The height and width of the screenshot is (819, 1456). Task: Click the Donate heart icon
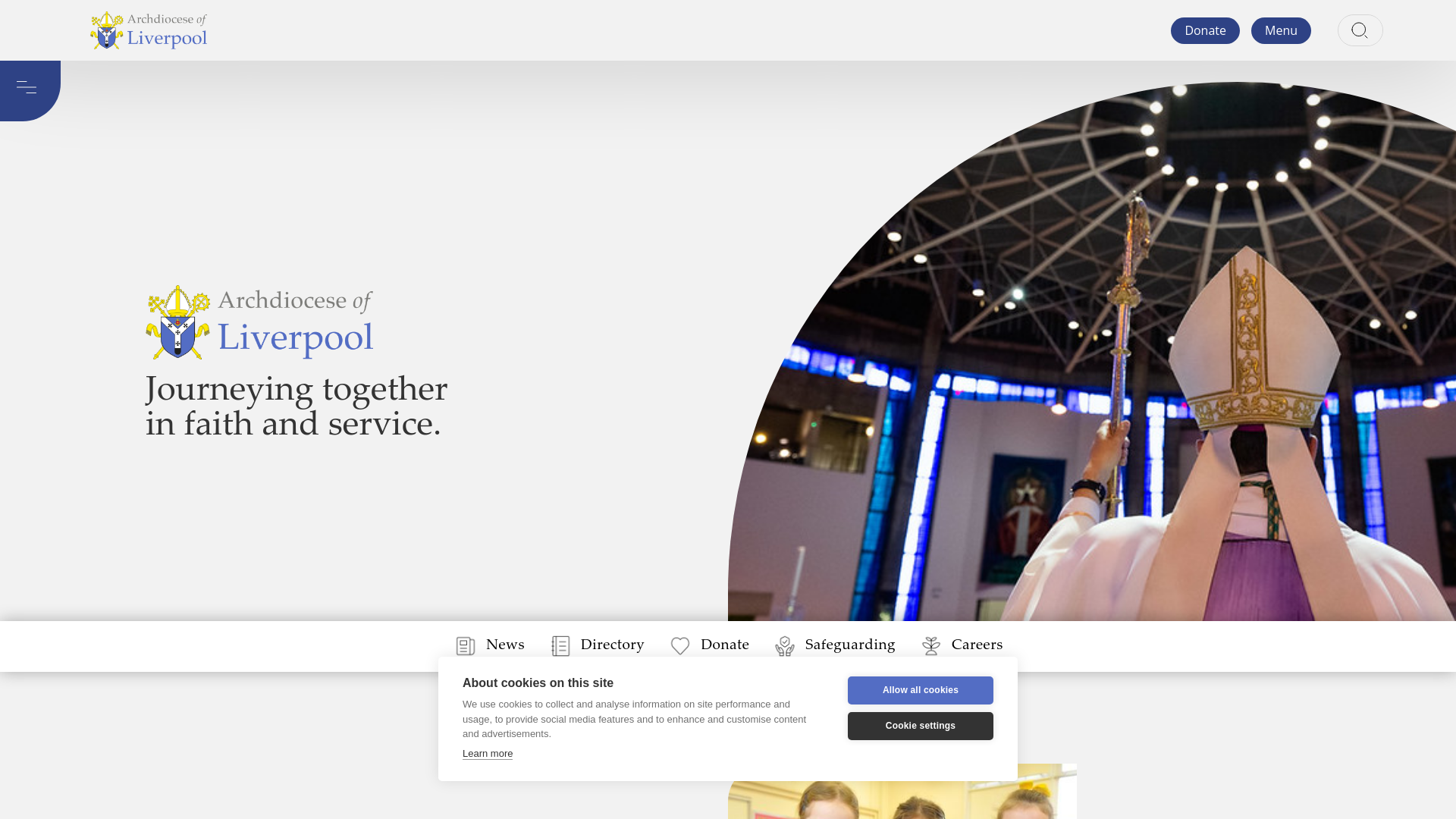point(680,646)
